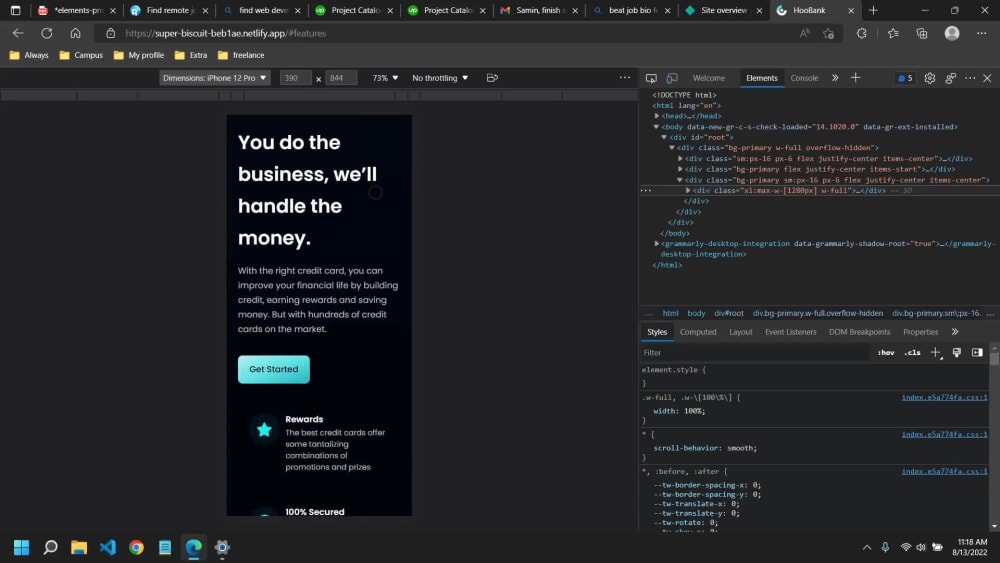Open the Windows Start menu
1000x563 pixels.
pos(21,547)
